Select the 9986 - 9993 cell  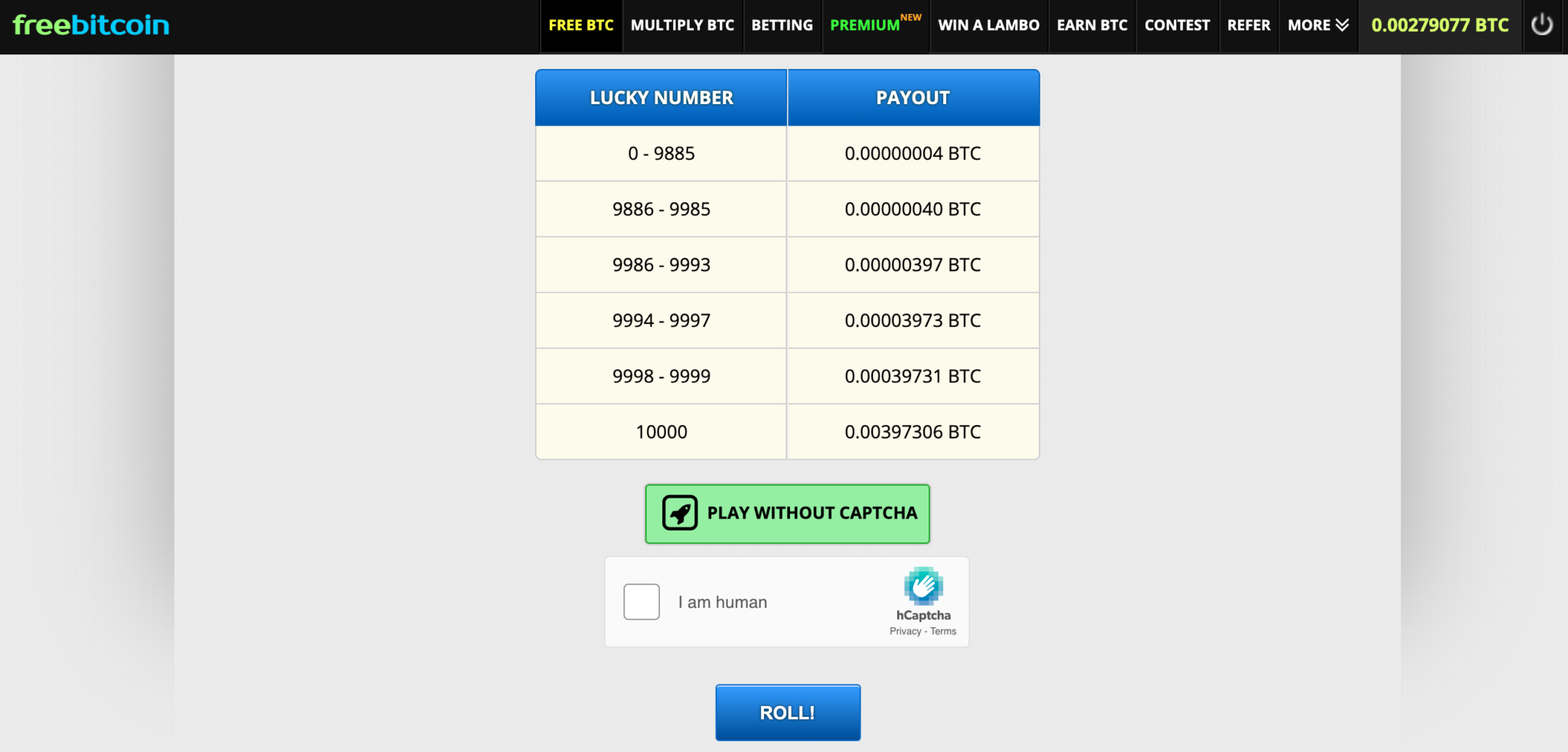click(x=661, y=265)
